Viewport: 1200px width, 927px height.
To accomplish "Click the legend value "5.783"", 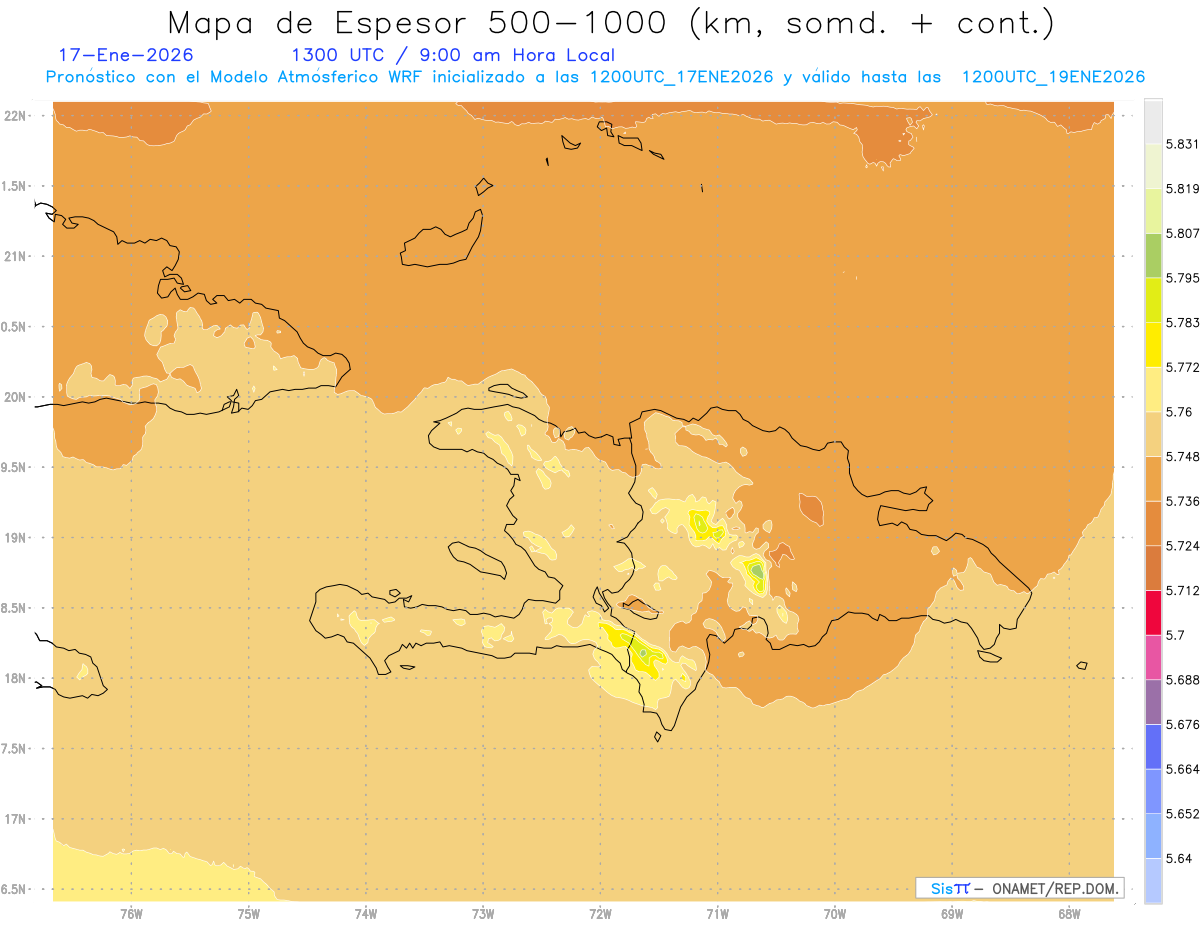I will coord(1182,322).
